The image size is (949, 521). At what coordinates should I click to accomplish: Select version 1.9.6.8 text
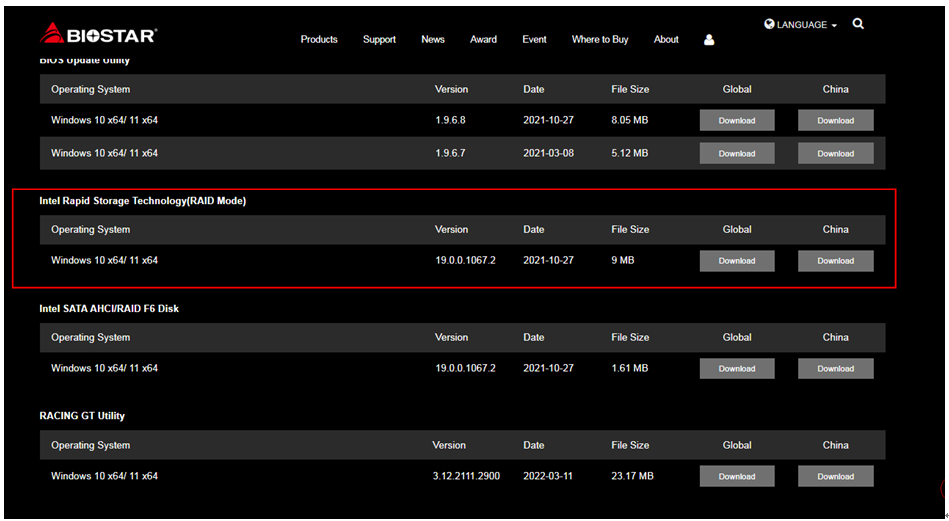point(450,120)
